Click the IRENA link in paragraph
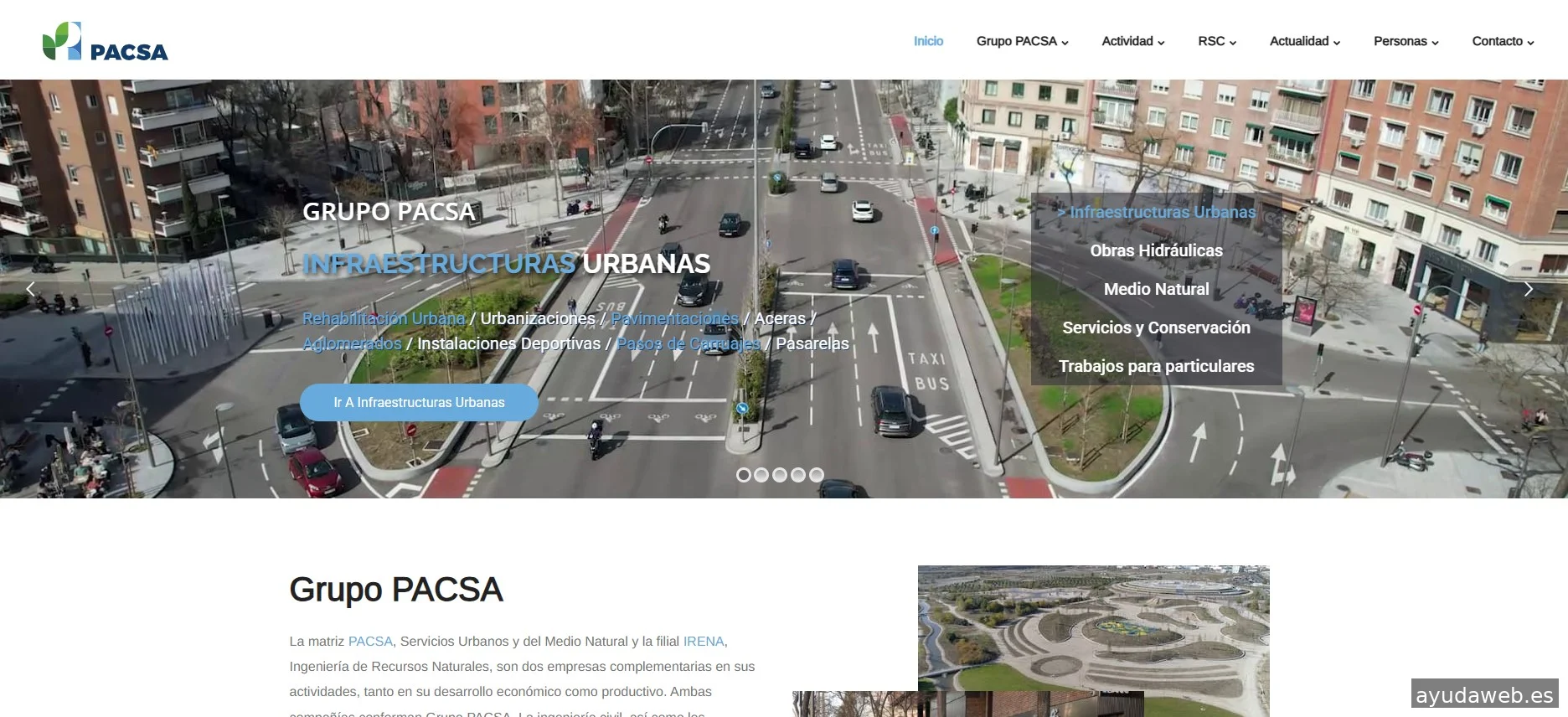The width and height of the screenshot is (1568, 717). coord(703,641)
